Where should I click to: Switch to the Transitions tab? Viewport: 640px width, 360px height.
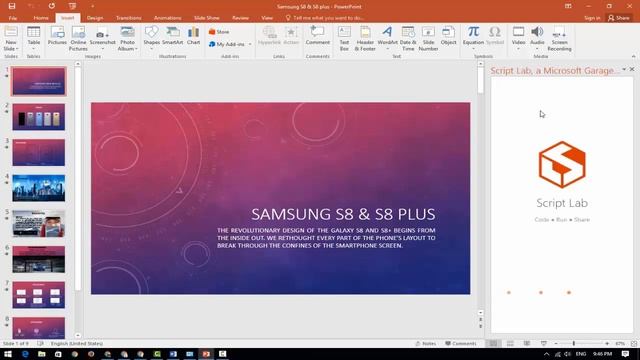[129, 18]
